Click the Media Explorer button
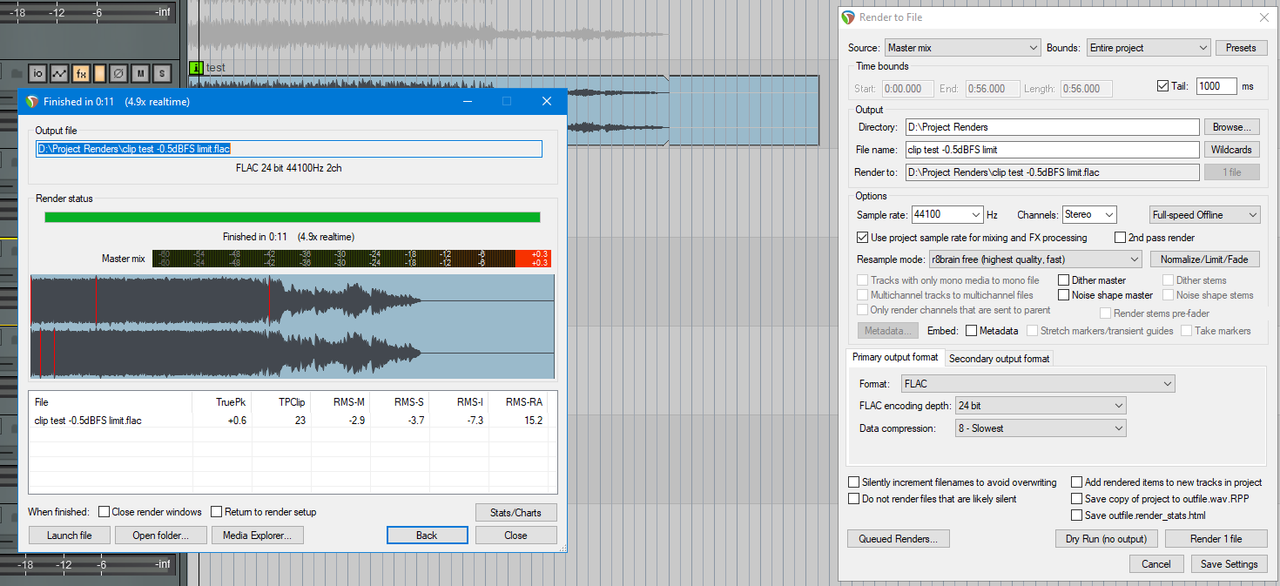This screenshot has width=1280, height=586. (x=257, y=535)
